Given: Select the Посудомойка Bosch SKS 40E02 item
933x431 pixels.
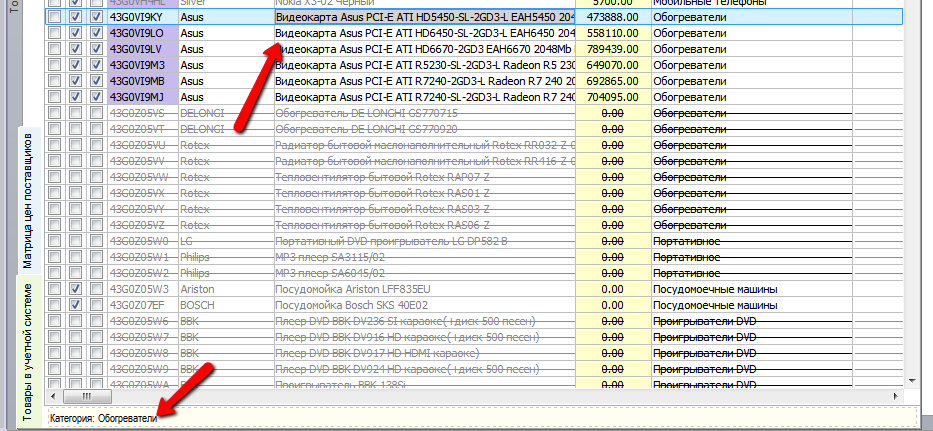Looking at the screenshot, I should coord(425,305).
